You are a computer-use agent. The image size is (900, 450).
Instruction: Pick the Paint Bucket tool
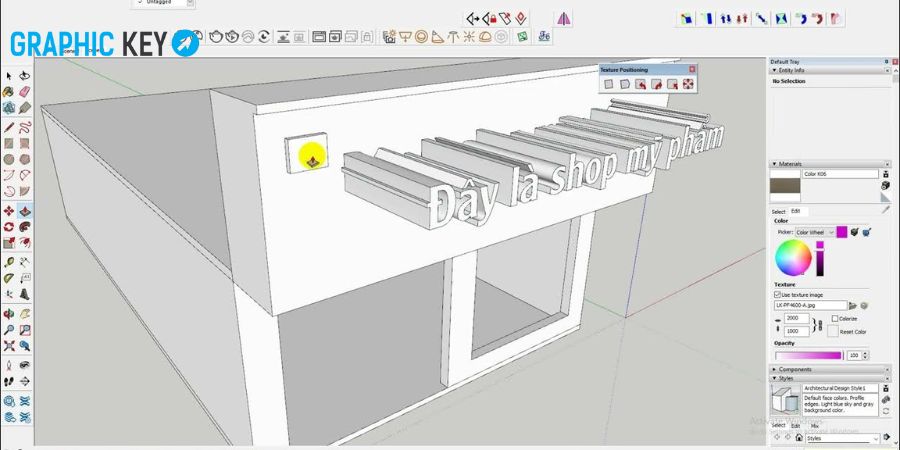point(9,91)
